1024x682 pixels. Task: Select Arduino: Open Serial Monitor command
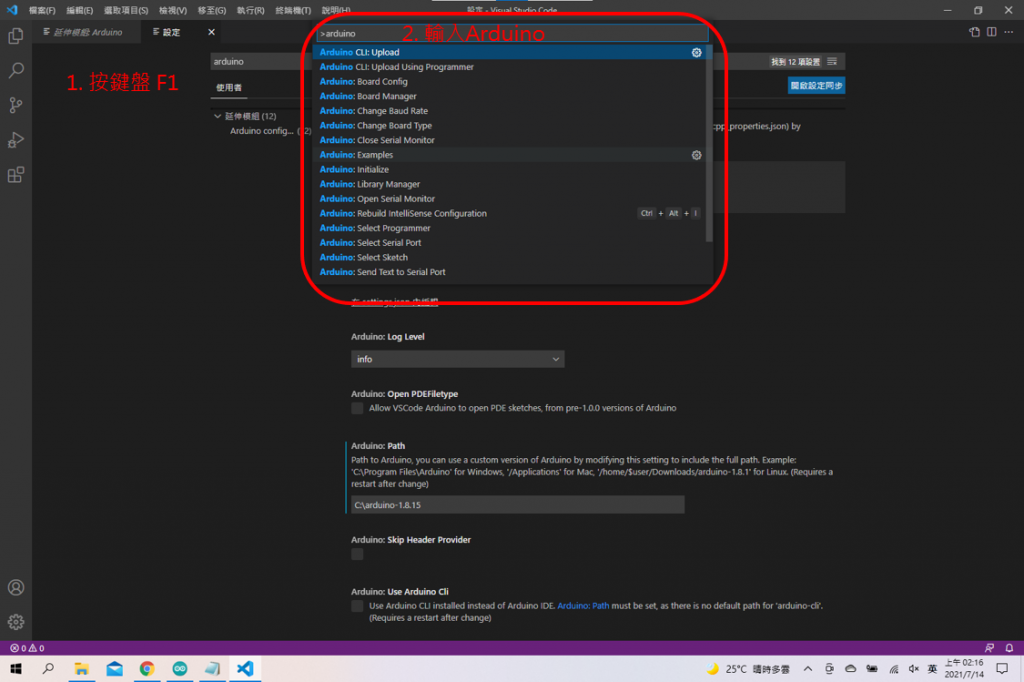[509, 199]
